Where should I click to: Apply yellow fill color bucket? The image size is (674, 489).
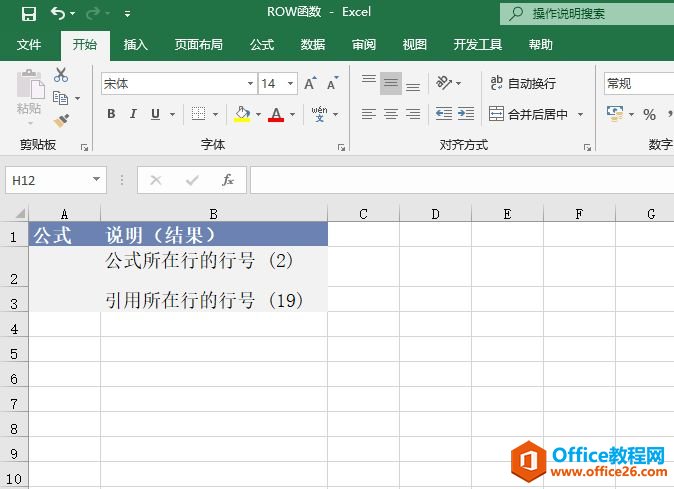coord(242,114)
